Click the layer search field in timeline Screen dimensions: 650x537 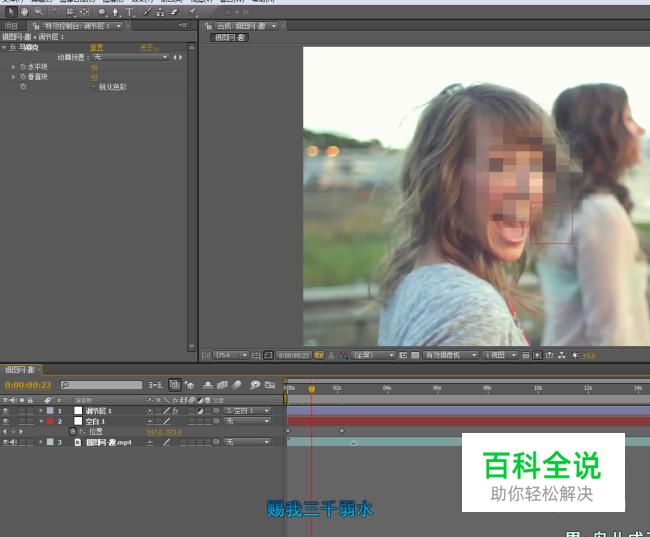[101, 385]
